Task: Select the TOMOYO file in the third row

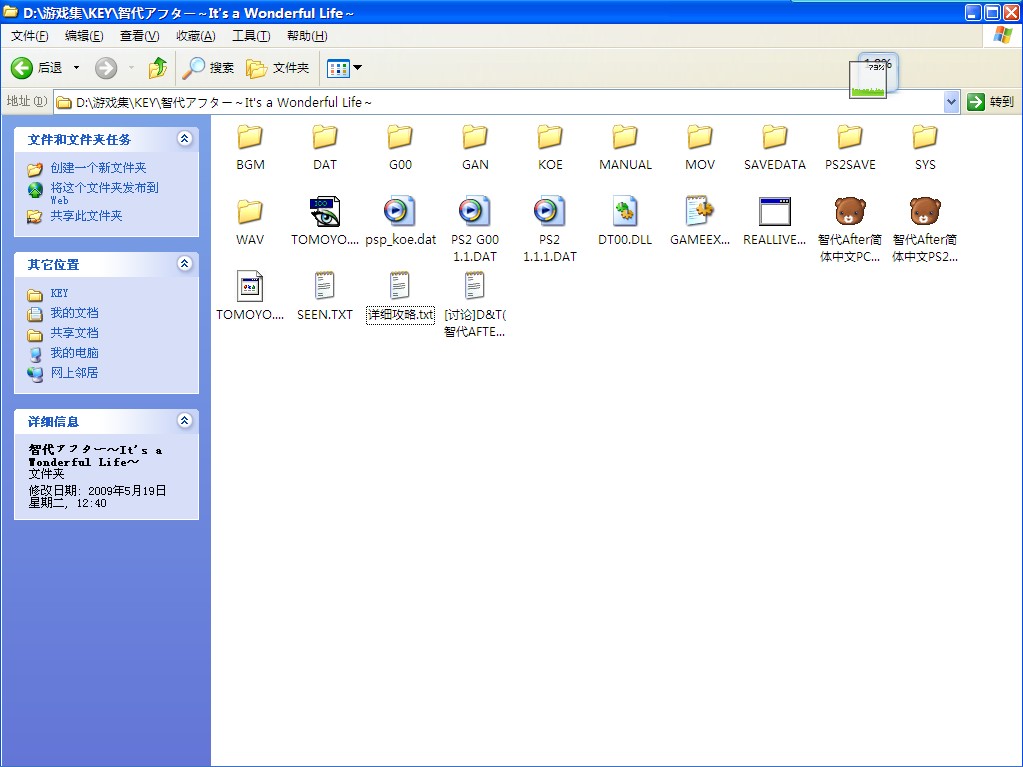Action: [x=250, y=297]
